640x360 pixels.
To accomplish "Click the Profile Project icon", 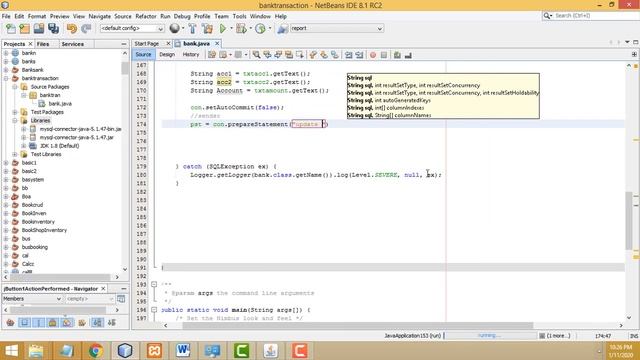I will point(260,29).
